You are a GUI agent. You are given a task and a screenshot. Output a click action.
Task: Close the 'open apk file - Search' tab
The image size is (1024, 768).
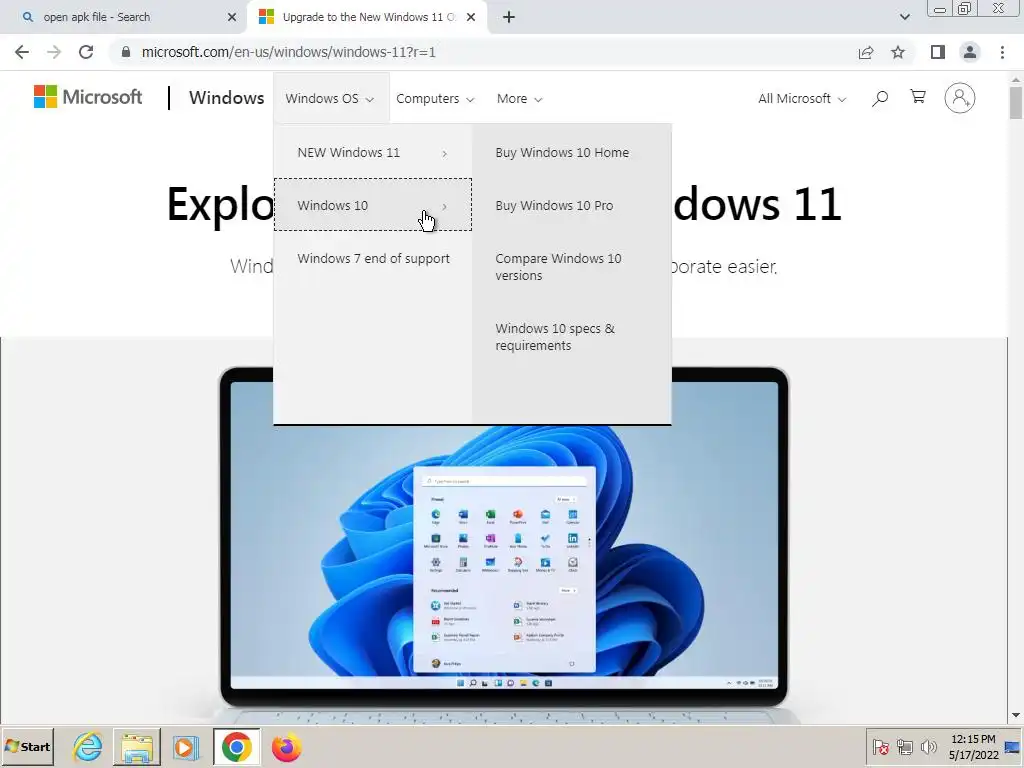click(x=232, y=17)
